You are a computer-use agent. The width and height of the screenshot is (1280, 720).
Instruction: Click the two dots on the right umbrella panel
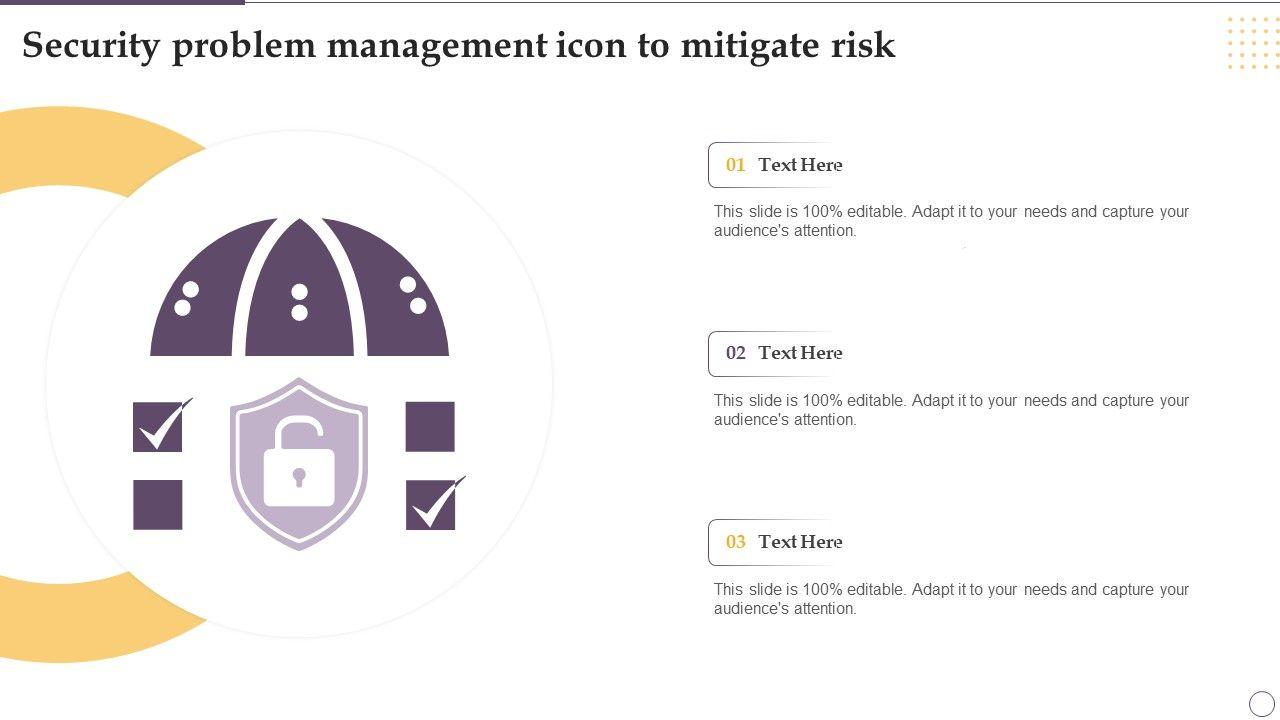412,296
